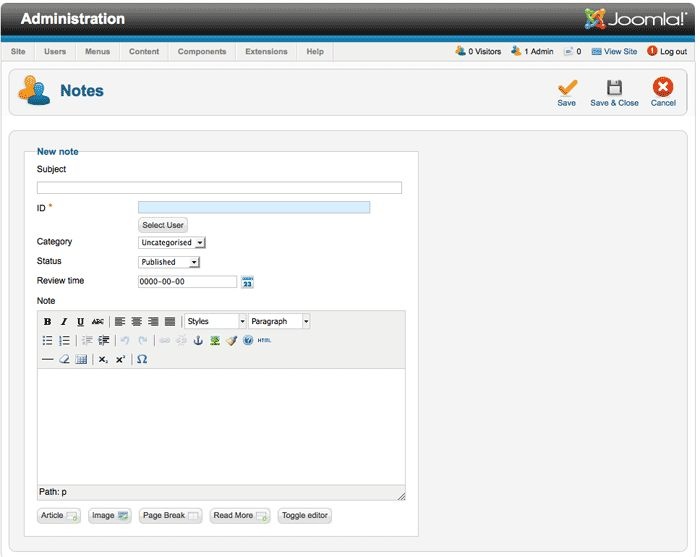Image resolution: width=700 pixels, height=557 pixels.
Task: Save the note
Action: pos(567,93)
